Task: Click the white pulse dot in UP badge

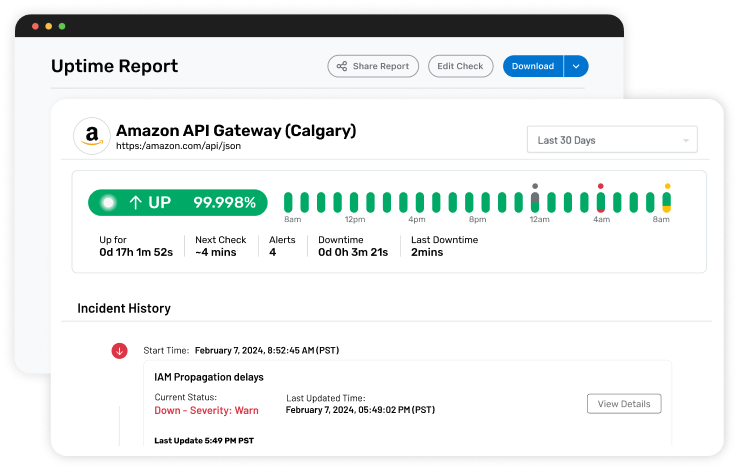Action: click(x=109, y=203)
